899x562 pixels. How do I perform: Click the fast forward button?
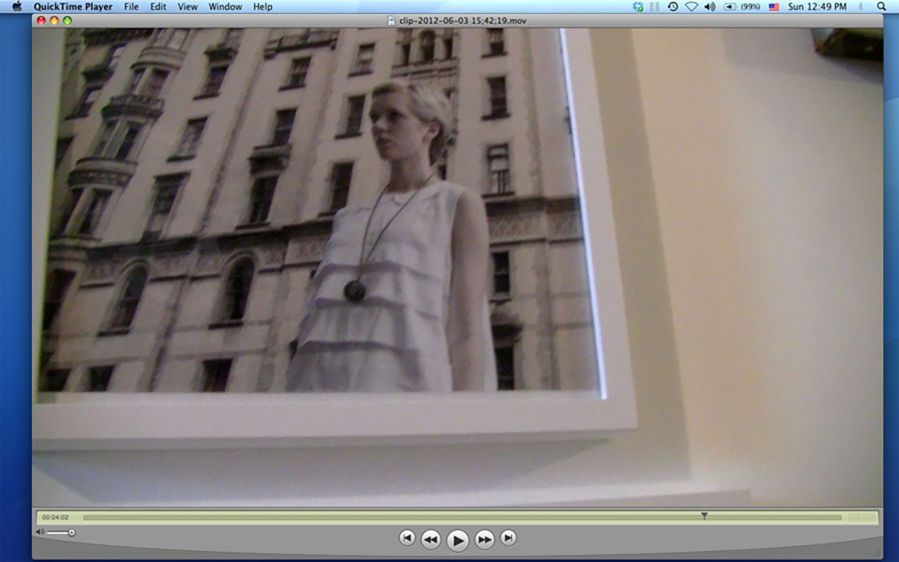[484, 539]
